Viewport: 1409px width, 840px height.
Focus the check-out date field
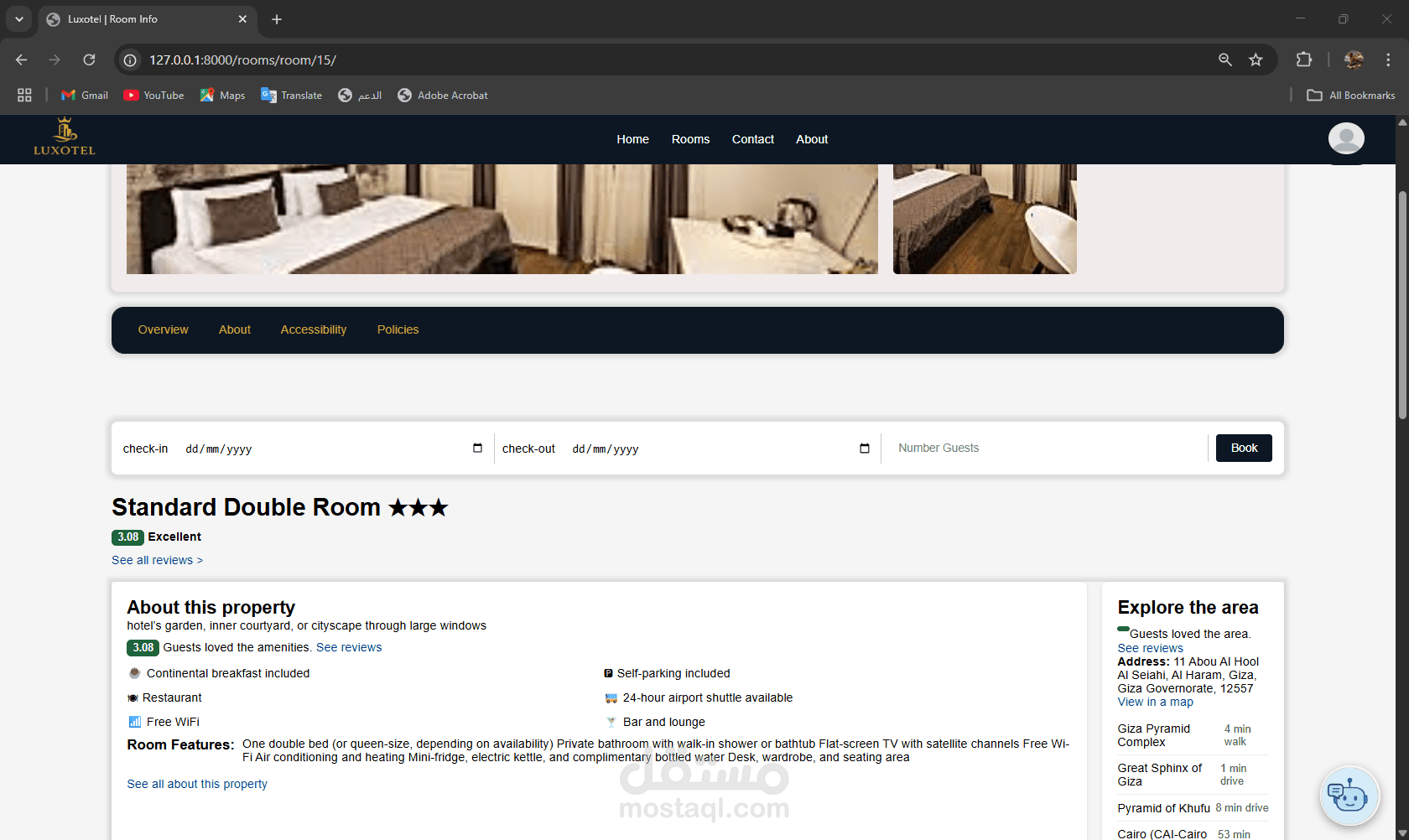722,449
